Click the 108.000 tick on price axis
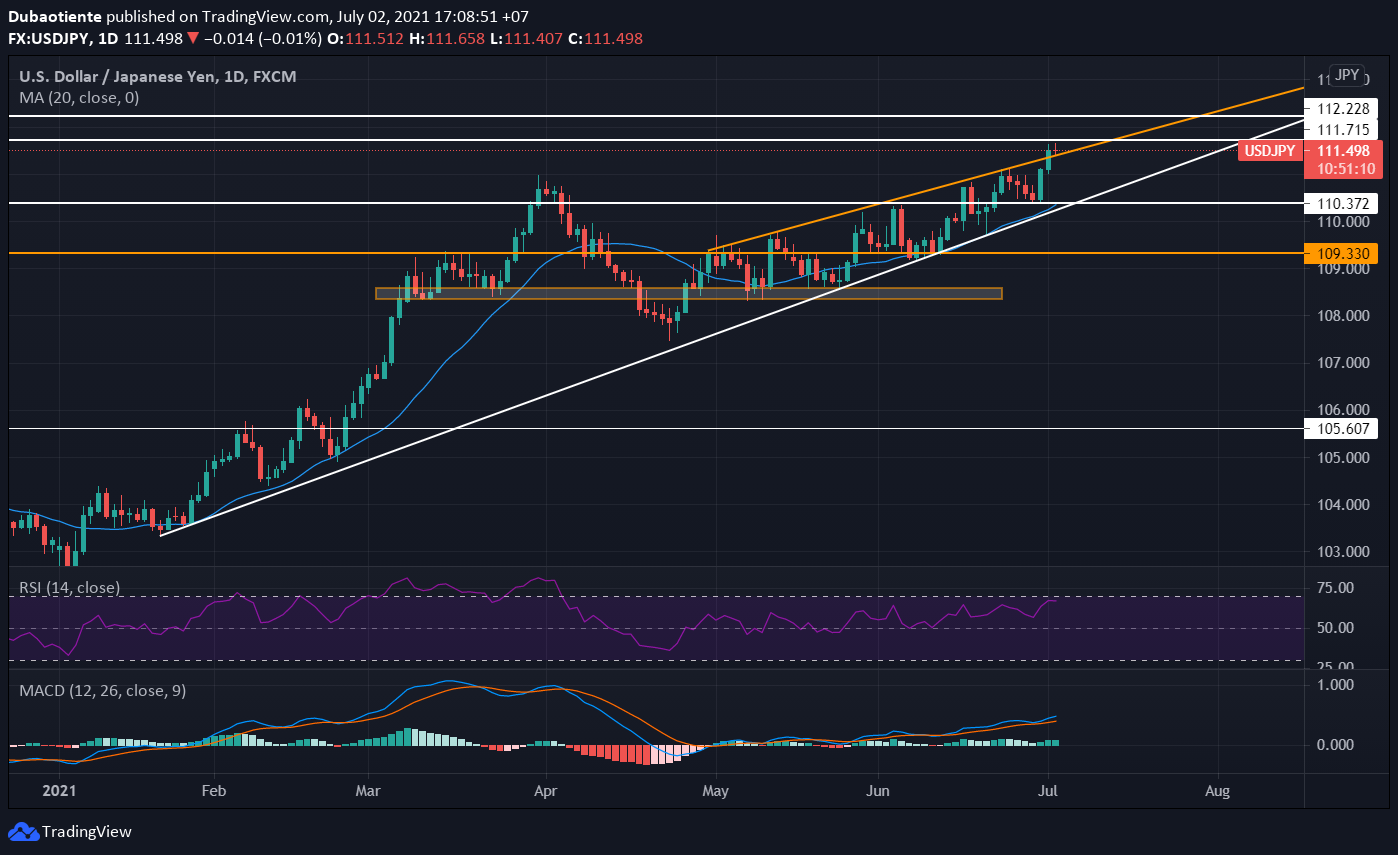The height and width of the screenshot is (855, 1398). 1342,316
